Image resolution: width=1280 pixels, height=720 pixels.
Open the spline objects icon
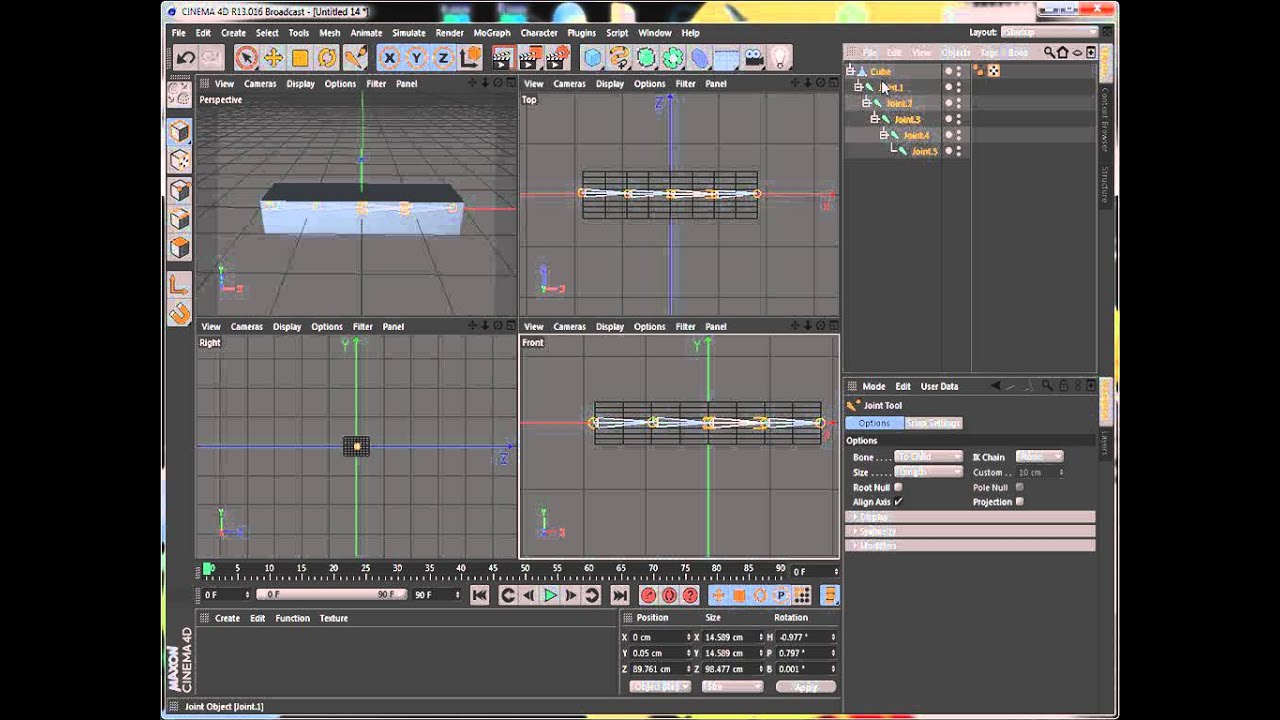tap(619, 58)
